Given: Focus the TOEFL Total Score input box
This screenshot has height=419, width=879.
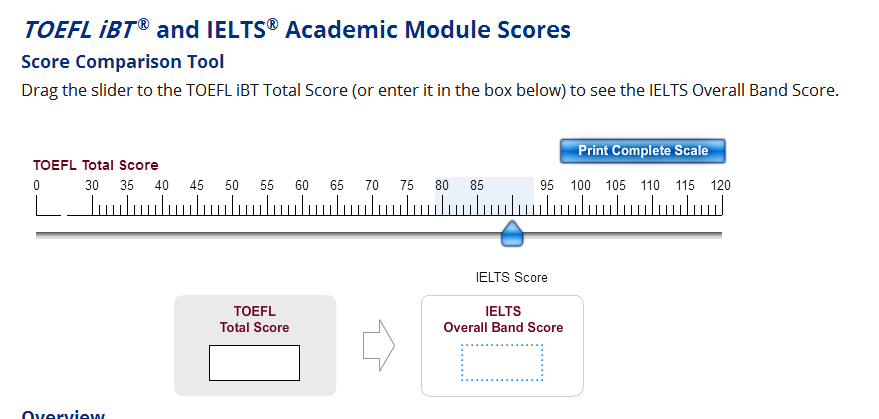Looking at the screenshot, I should pyautogui.click(x=254, y=362).
